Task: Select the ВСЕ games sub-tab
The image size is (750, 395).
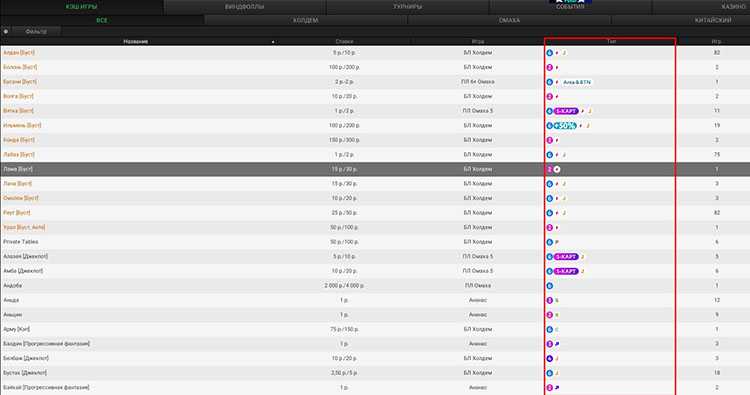Action: click(x=102, y=20)
